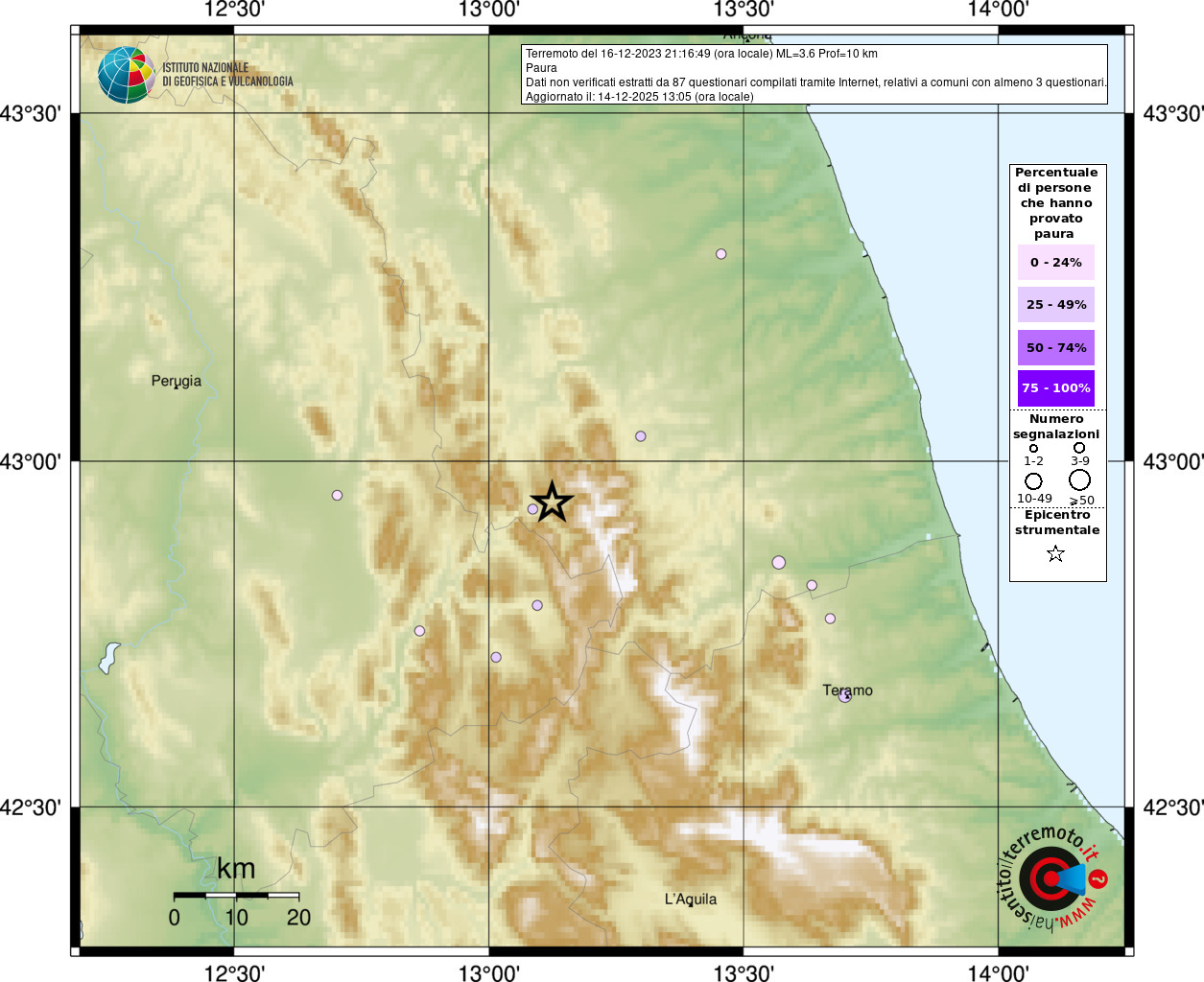Click the INGV globe logo
The image size is (1204, 982).
point(127,75)
